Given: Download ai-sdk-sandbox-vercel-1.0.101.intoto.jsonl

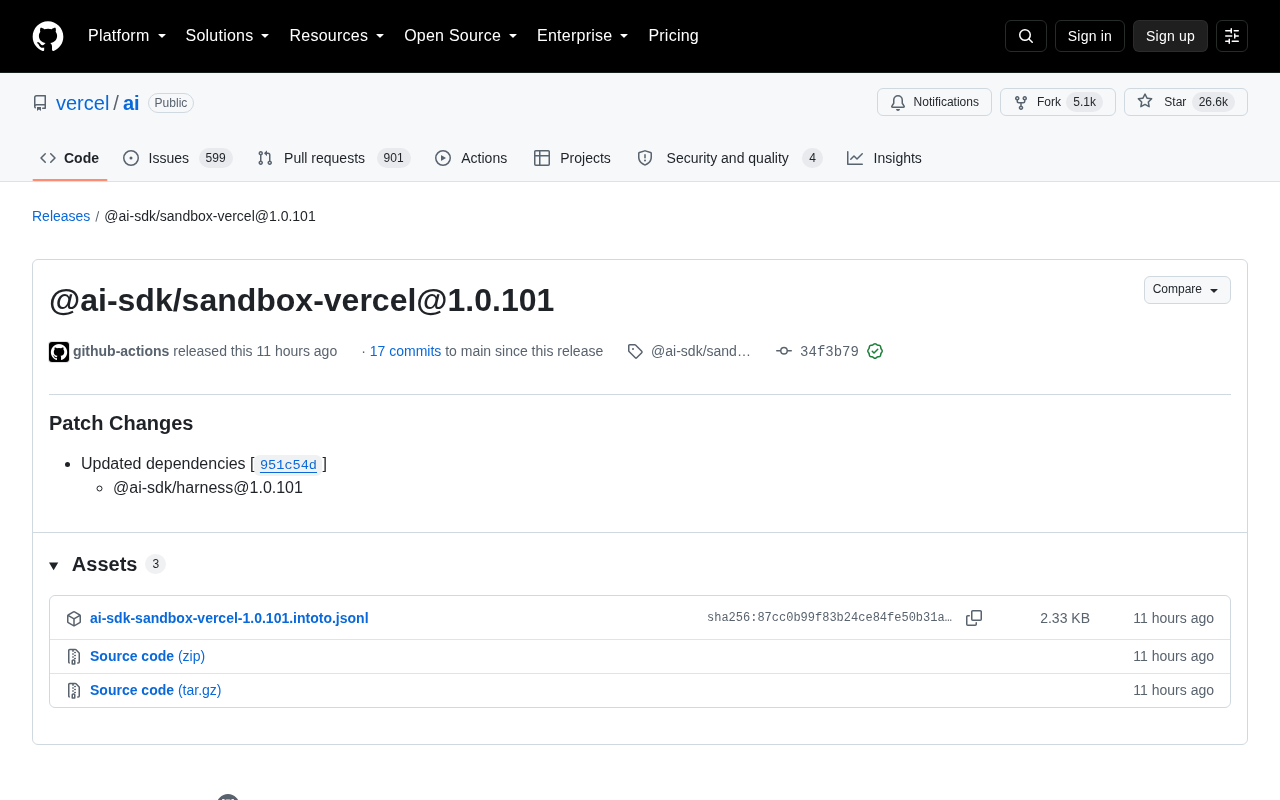Looking at the screenshot, I should pos(229,618).
